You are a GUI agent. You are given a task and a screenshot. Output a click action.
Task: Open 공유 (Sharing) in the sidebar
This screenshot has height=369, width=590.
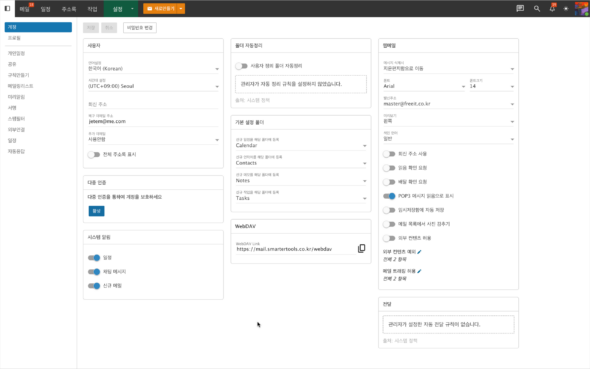tap(12, 64)
